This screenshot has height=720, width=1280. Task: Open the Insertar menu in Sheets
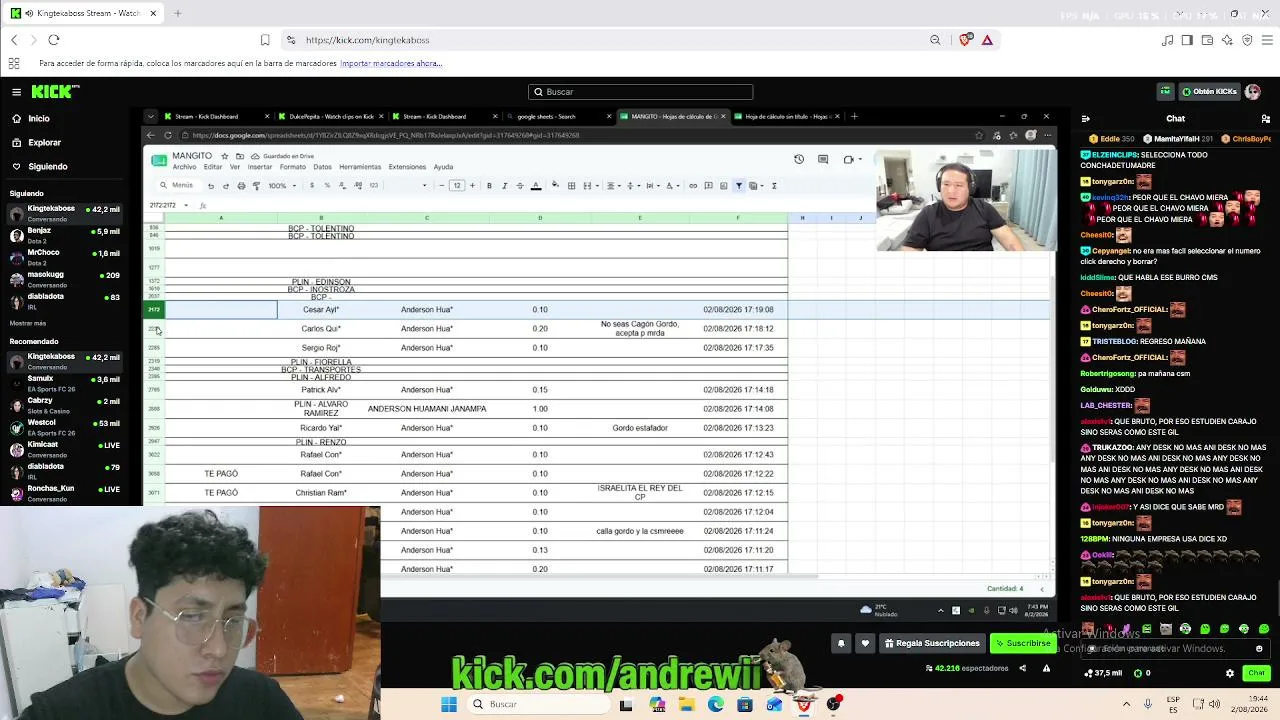pyautogui.click(x=259, y=167)
